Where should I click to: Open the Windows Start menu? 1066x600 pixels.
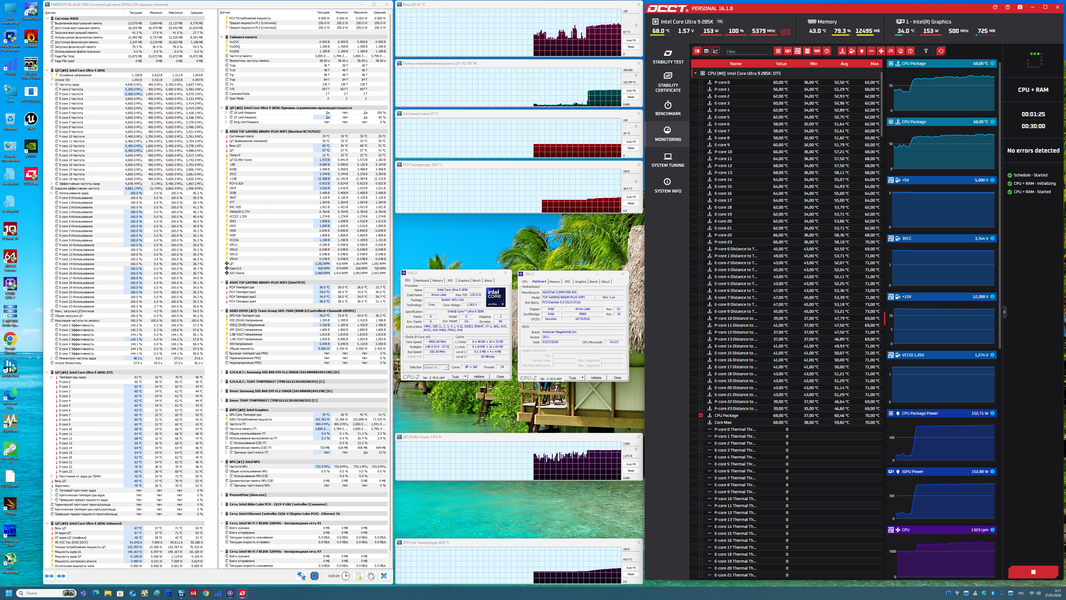[x=9, y=593]
